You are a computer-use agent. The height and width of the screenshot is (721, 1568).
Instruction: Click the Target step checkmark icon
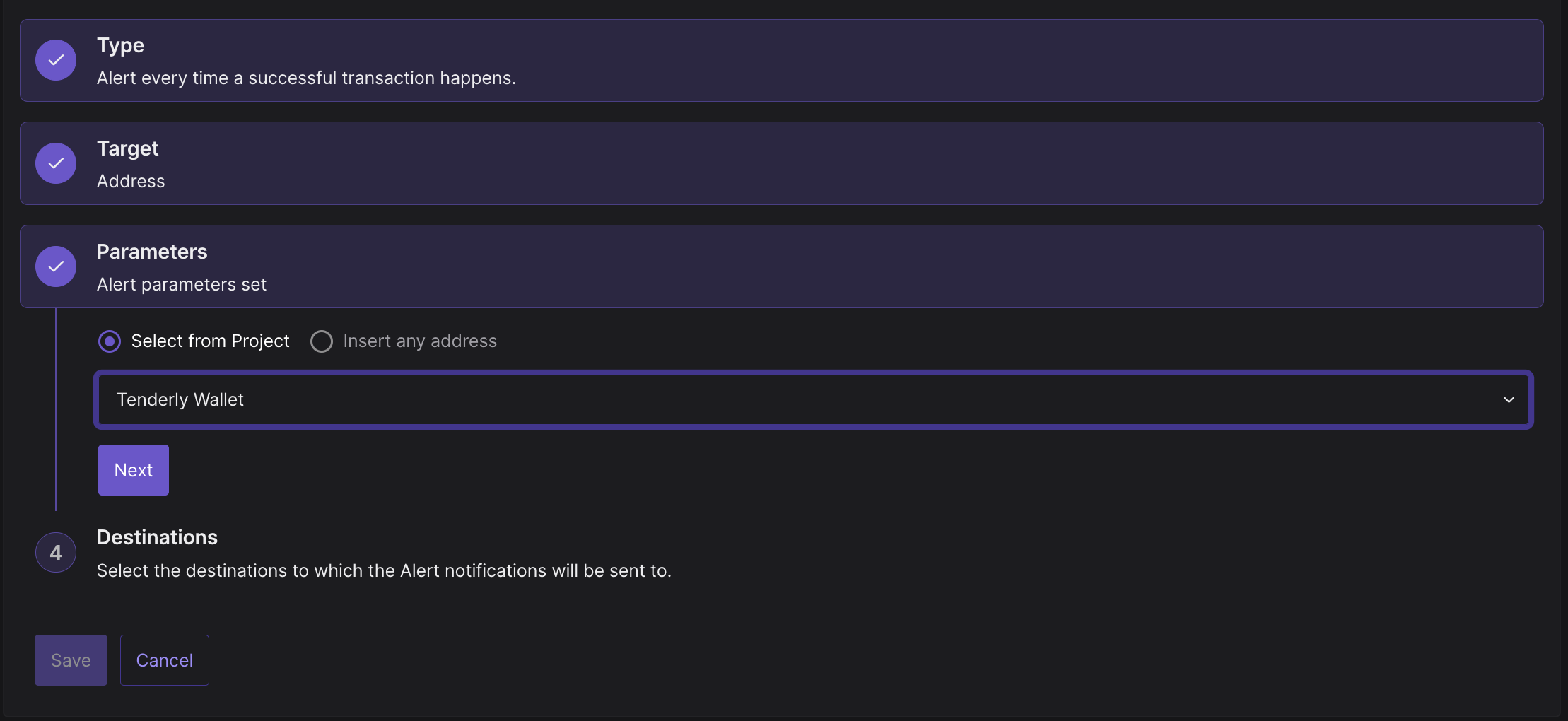(x=56, y=163)
